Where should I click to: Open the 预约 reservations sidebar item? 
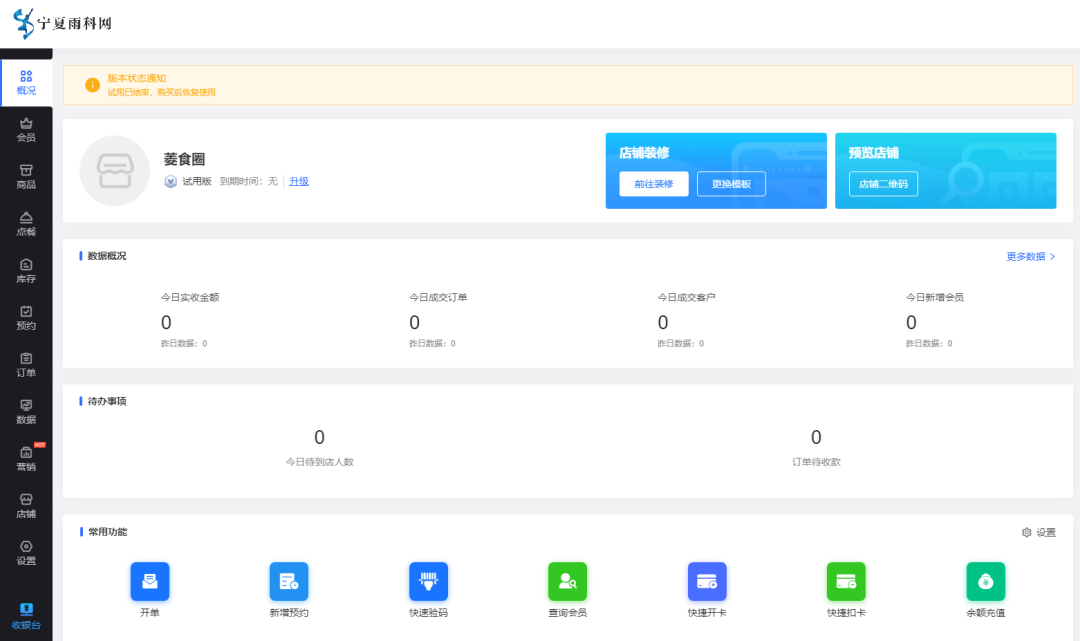coord(26,318)
